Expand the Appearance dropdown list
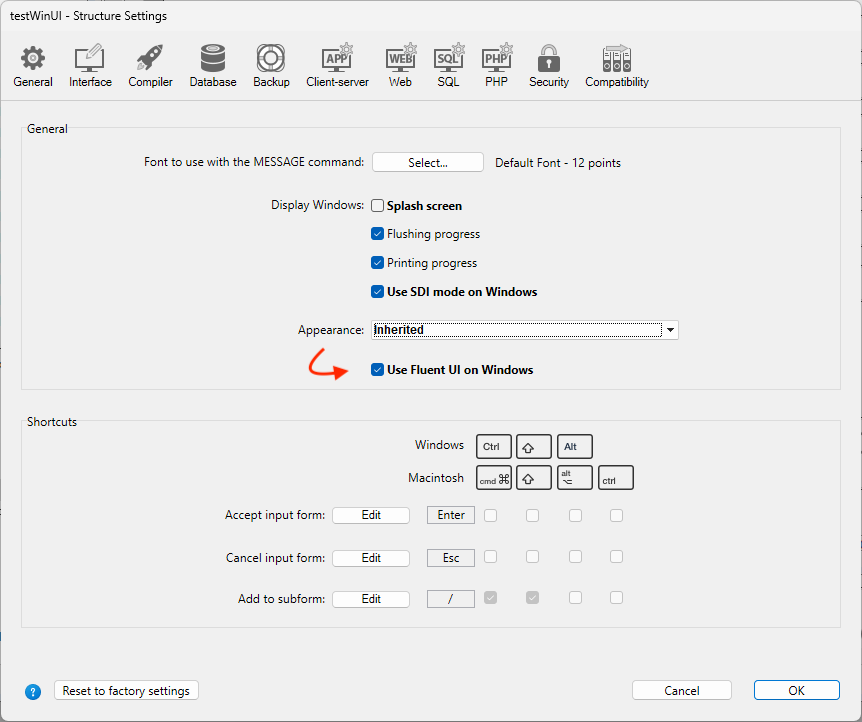 (671, 330)
